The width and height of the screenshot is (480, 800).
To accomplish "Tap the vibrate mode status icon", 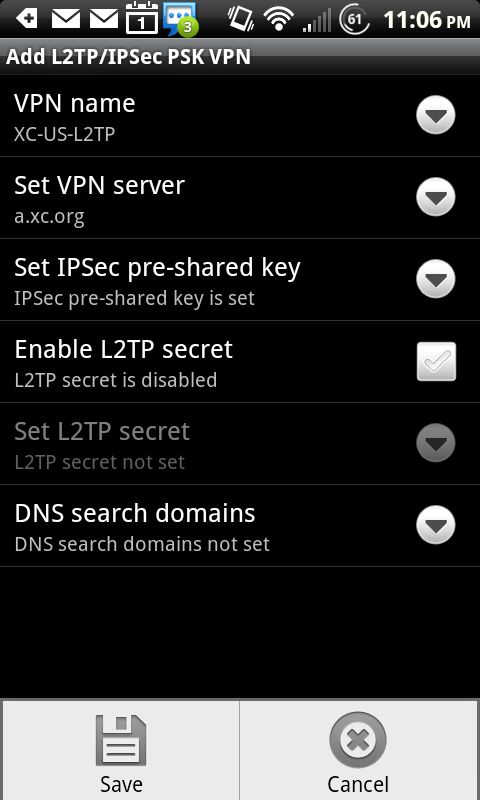I will [241, 18].
